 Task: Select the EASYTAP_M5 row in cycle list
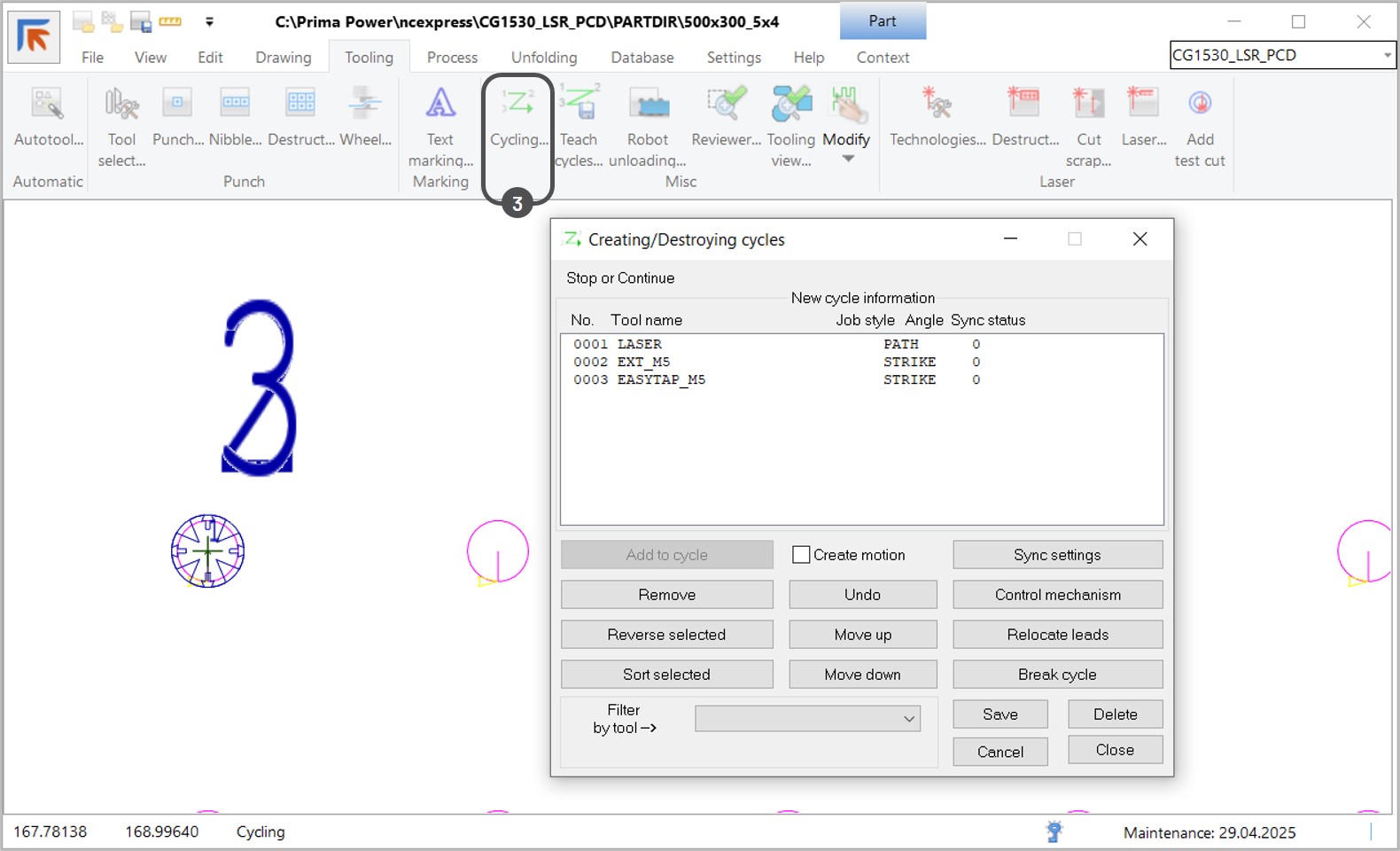[661, 379]
